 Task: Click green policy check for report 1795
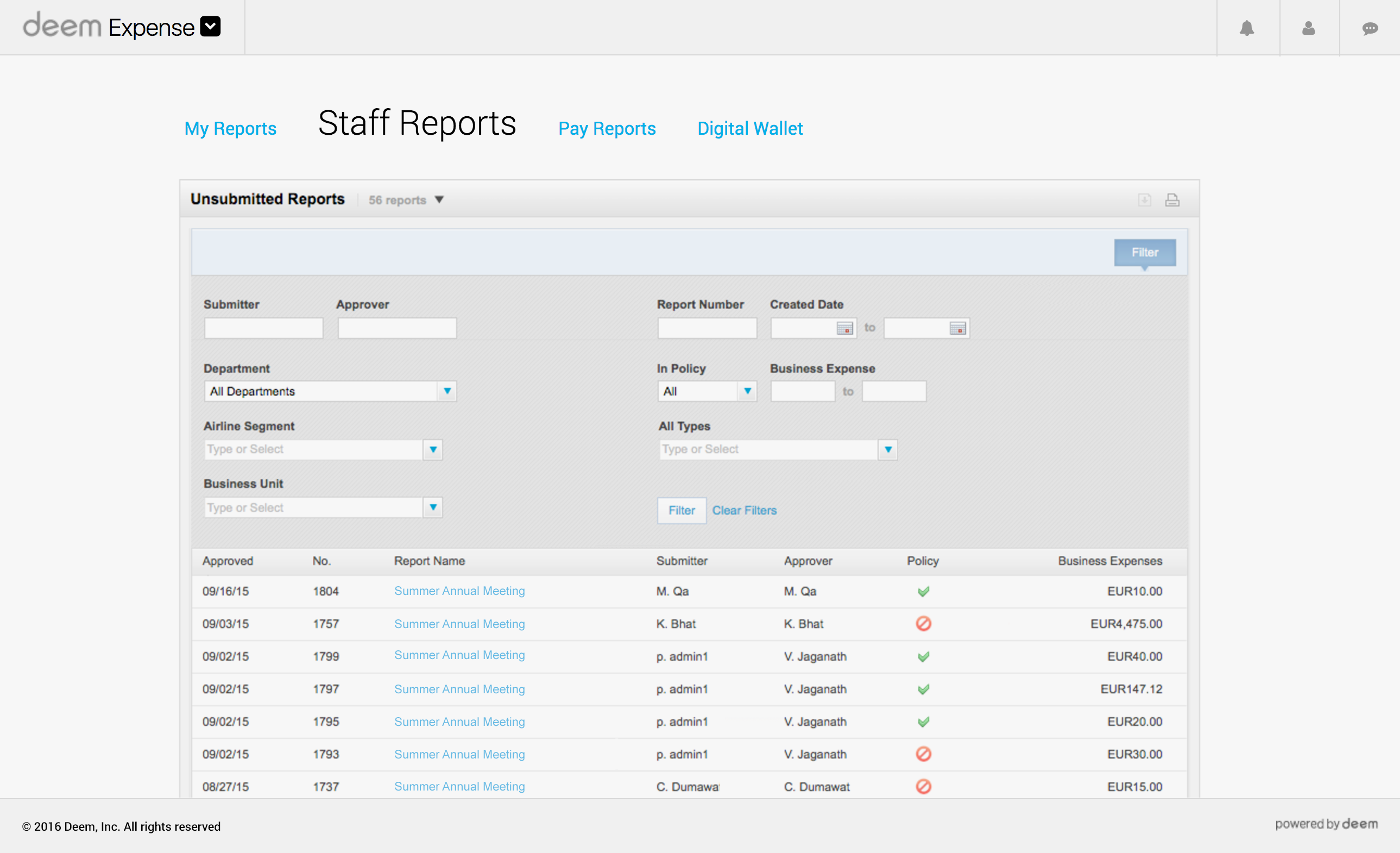coord(923,722)
